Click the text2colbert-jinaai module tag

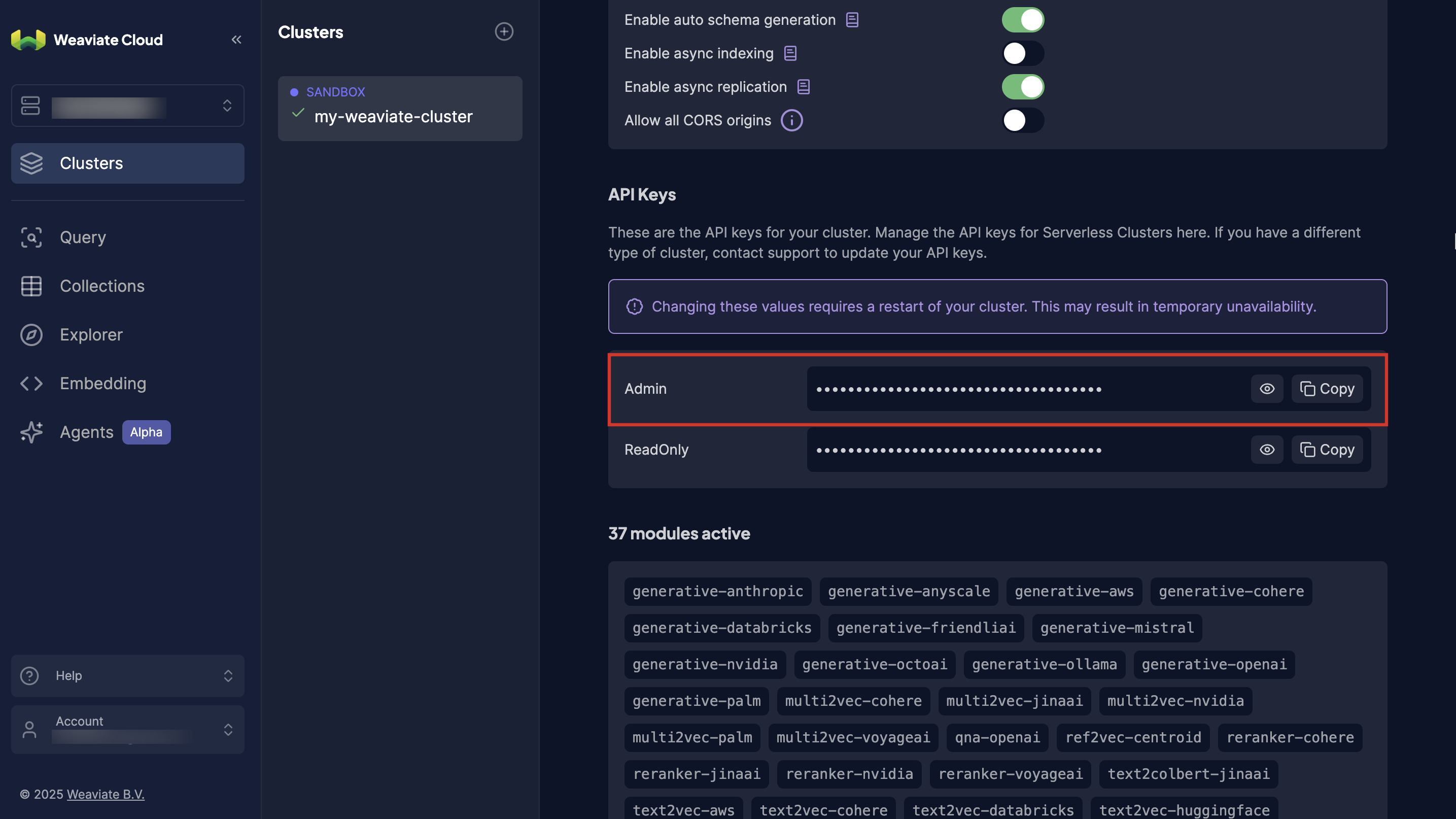pos(1189,774)
